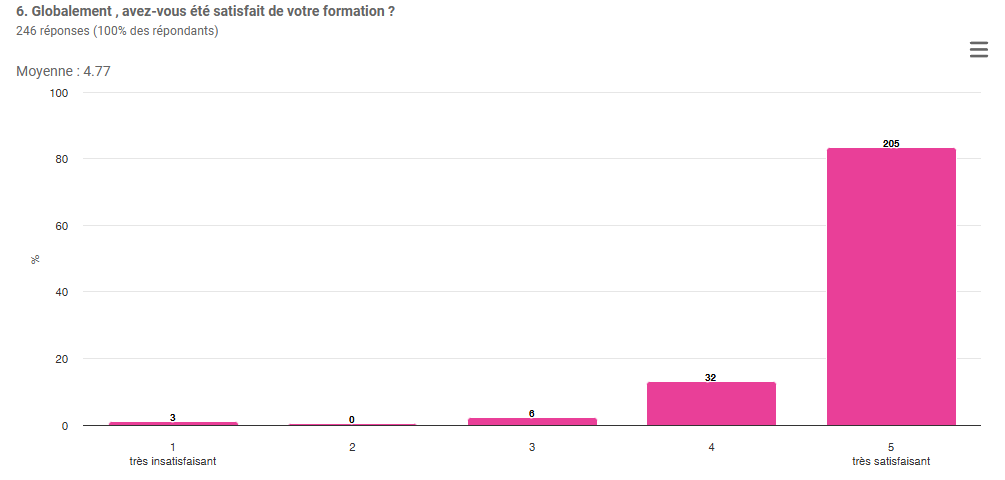
Task: Click the 'Moyenne : 4.77' text
Action: (x=63, y=71)
